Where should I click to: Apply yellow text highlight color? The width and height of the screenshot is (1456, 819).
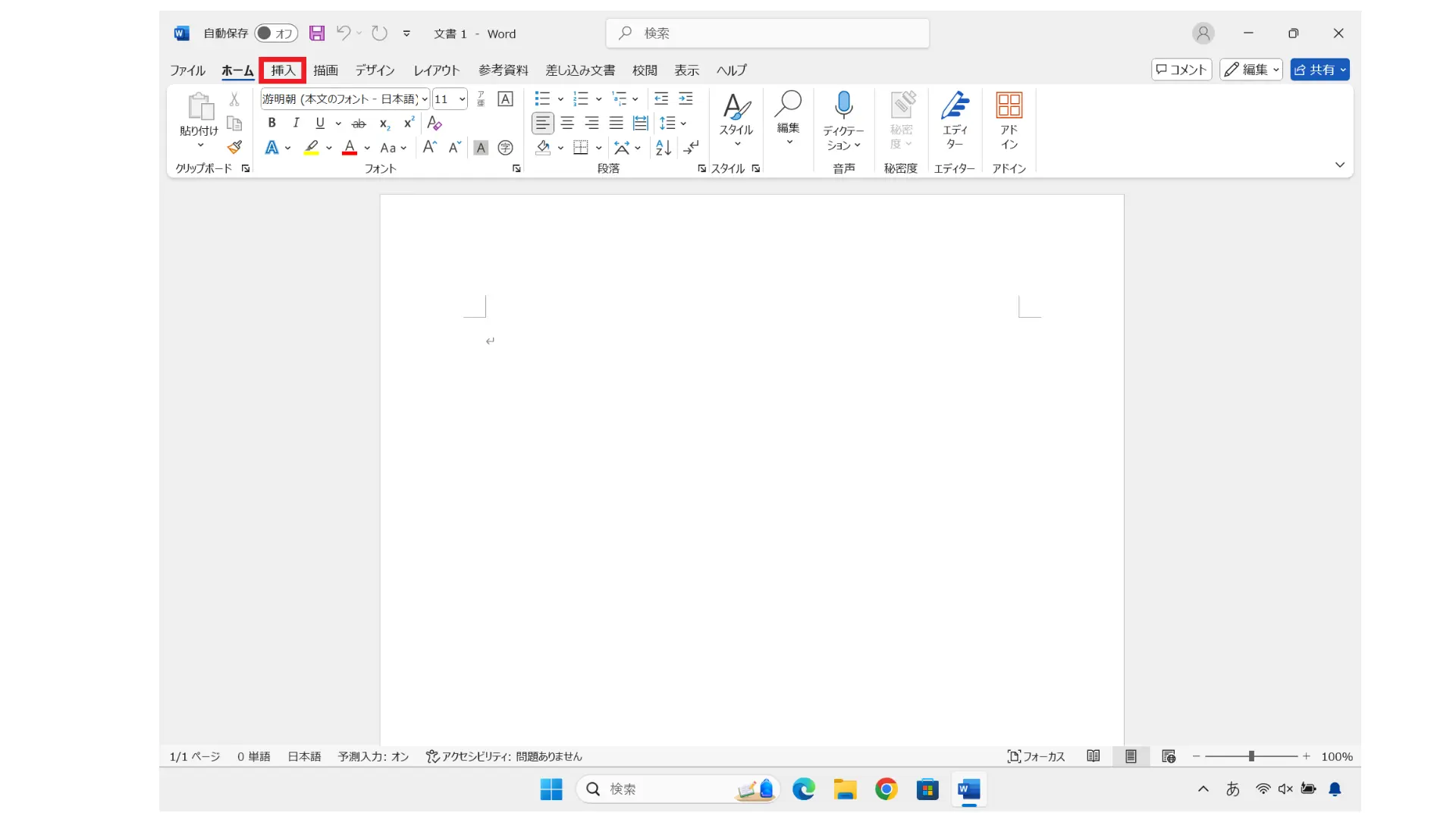[311, 147]
